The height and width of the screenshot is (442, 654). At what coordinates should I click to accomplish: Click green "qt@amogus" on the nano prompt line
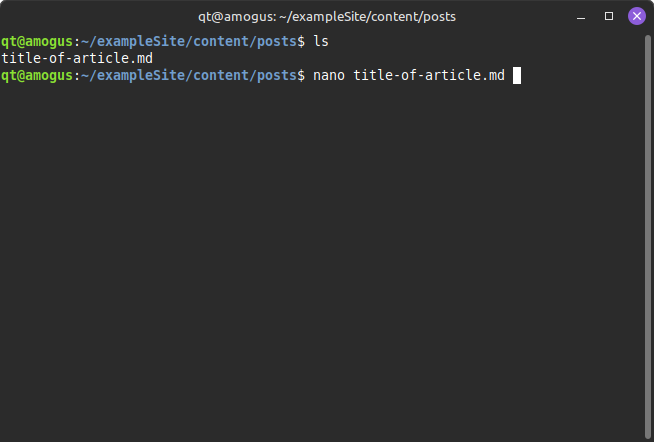pos(37,75)
